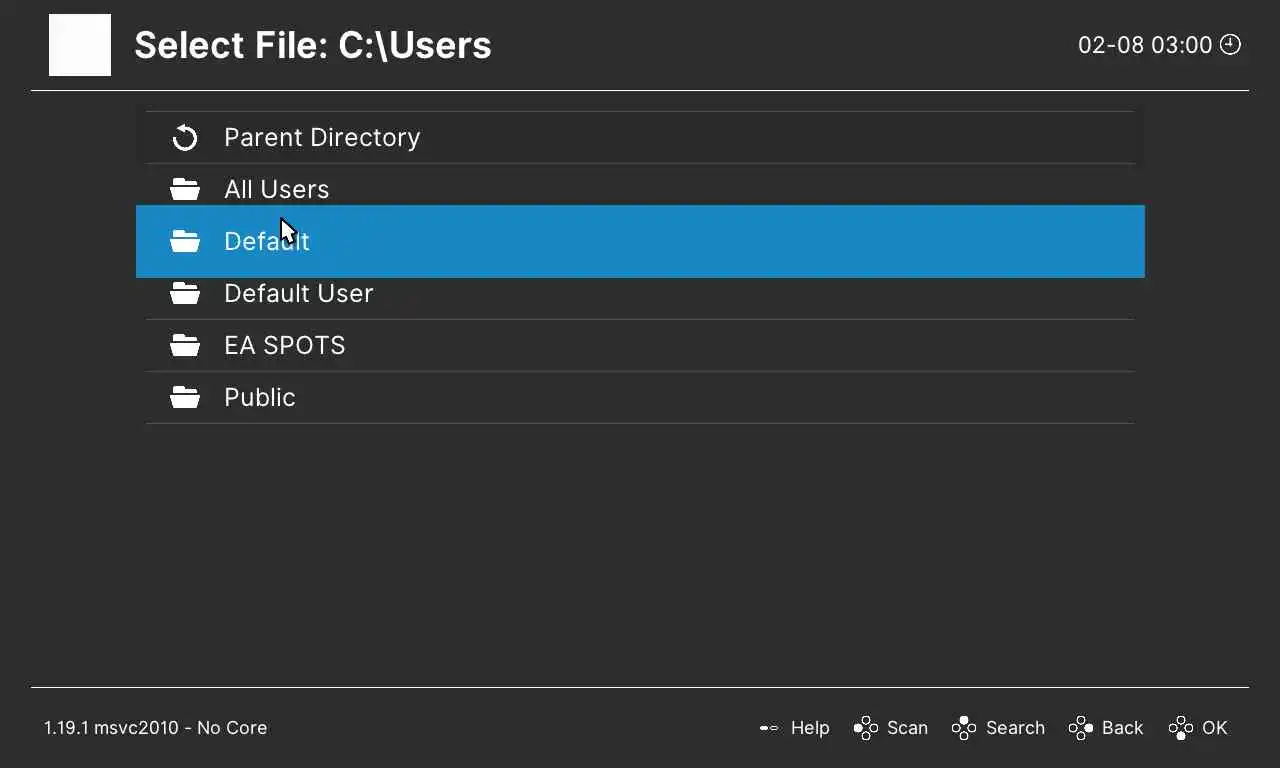Go up via Parent Directory entry
Viewport: 1280px width, 768px height.
tap(322, 137)
